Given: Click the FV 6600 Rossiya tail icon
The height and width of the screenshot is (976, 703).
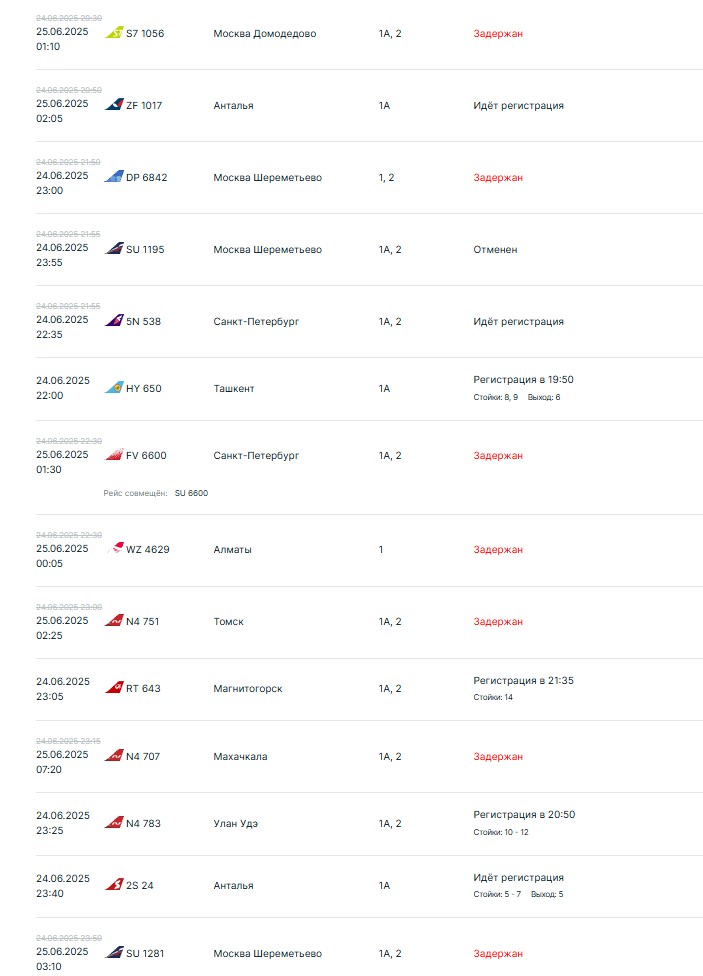Looking at the screenshot, I should pos(114,455).
